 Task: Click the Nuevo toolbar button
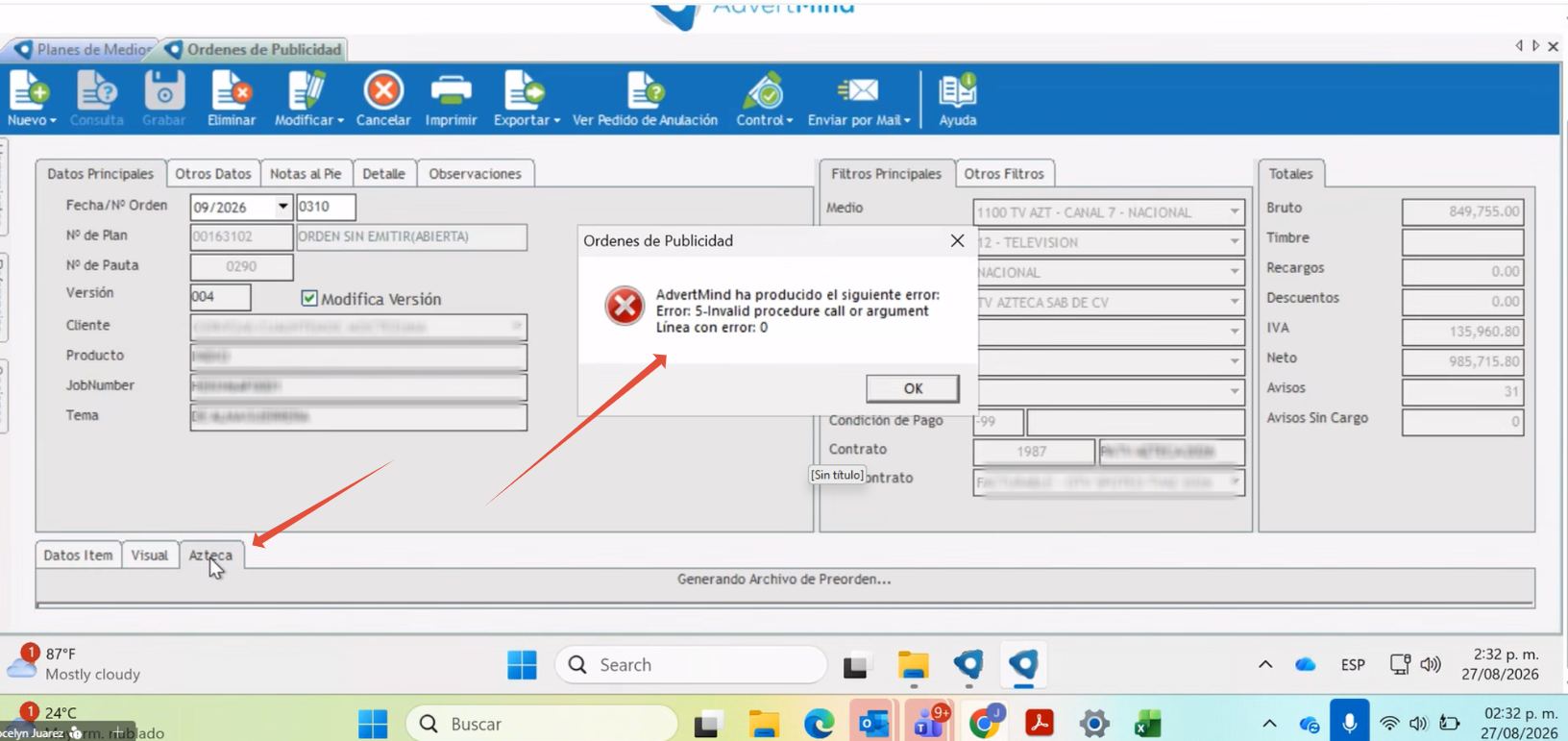click(32, 99)
